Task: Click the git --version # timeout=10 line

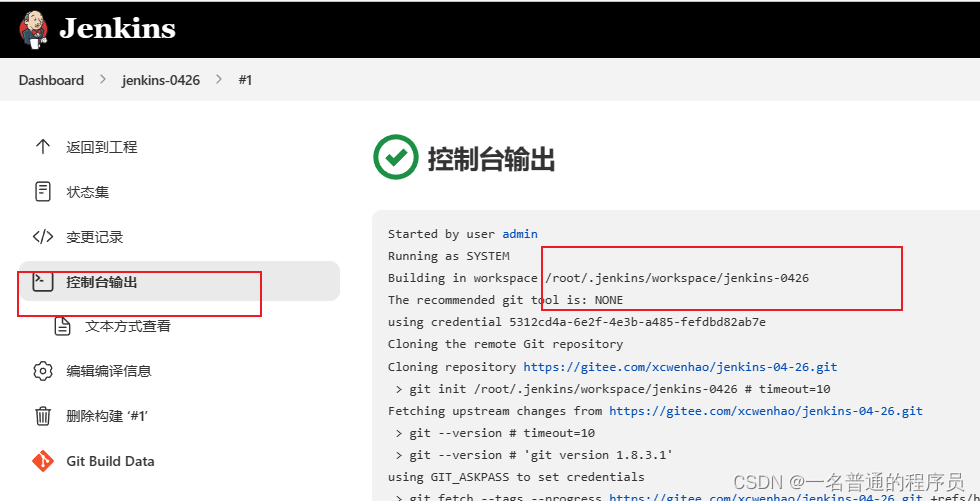Action: tap(495, 433)
